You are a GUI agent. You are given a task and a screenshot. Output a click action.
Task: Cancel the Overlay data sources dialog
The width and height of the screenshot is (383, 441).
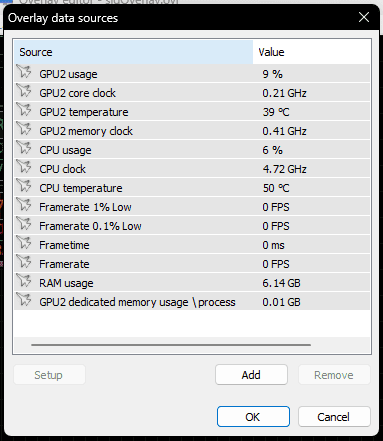point(334,416)
